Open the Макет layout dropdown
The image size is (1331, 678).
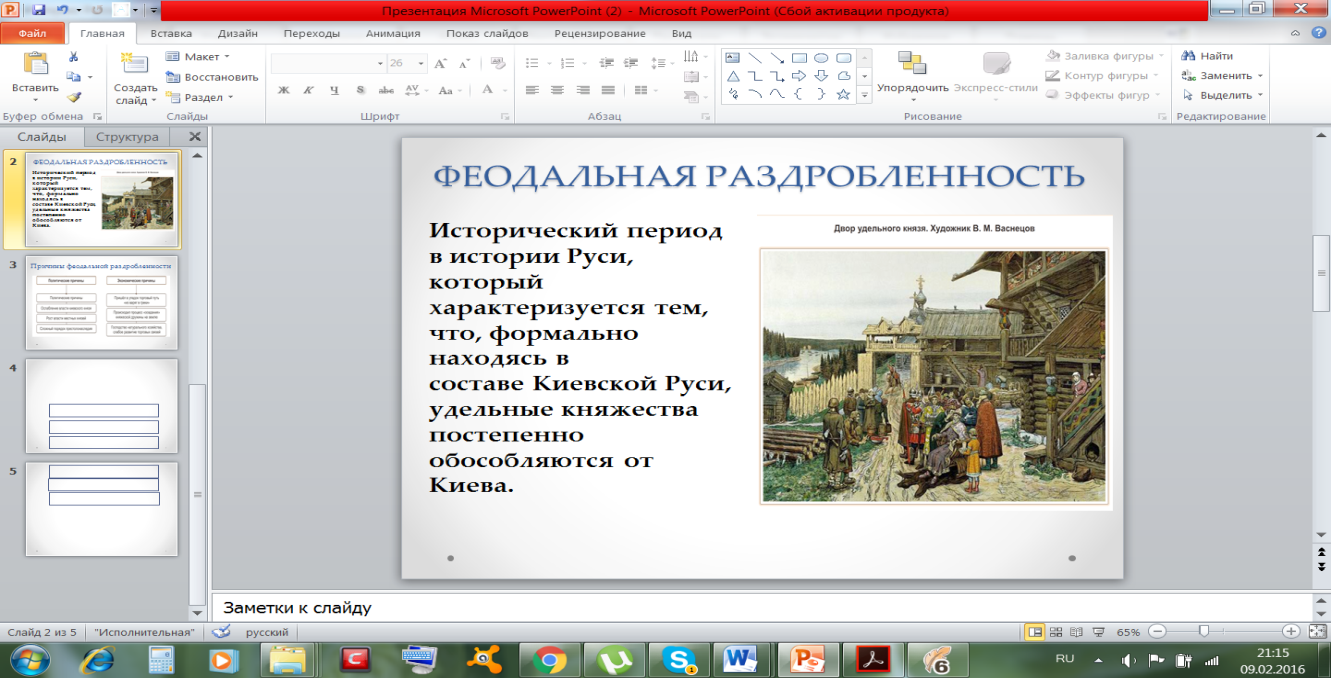(x=198, y=57)
